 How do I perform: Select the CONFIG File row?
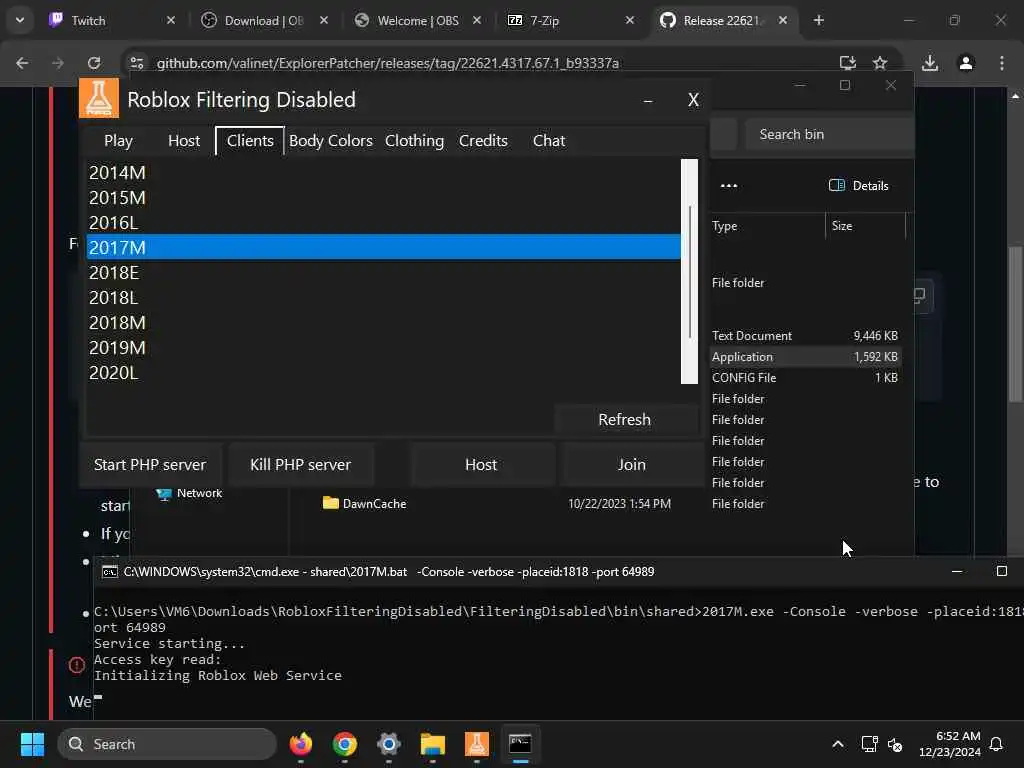point(805,377)
